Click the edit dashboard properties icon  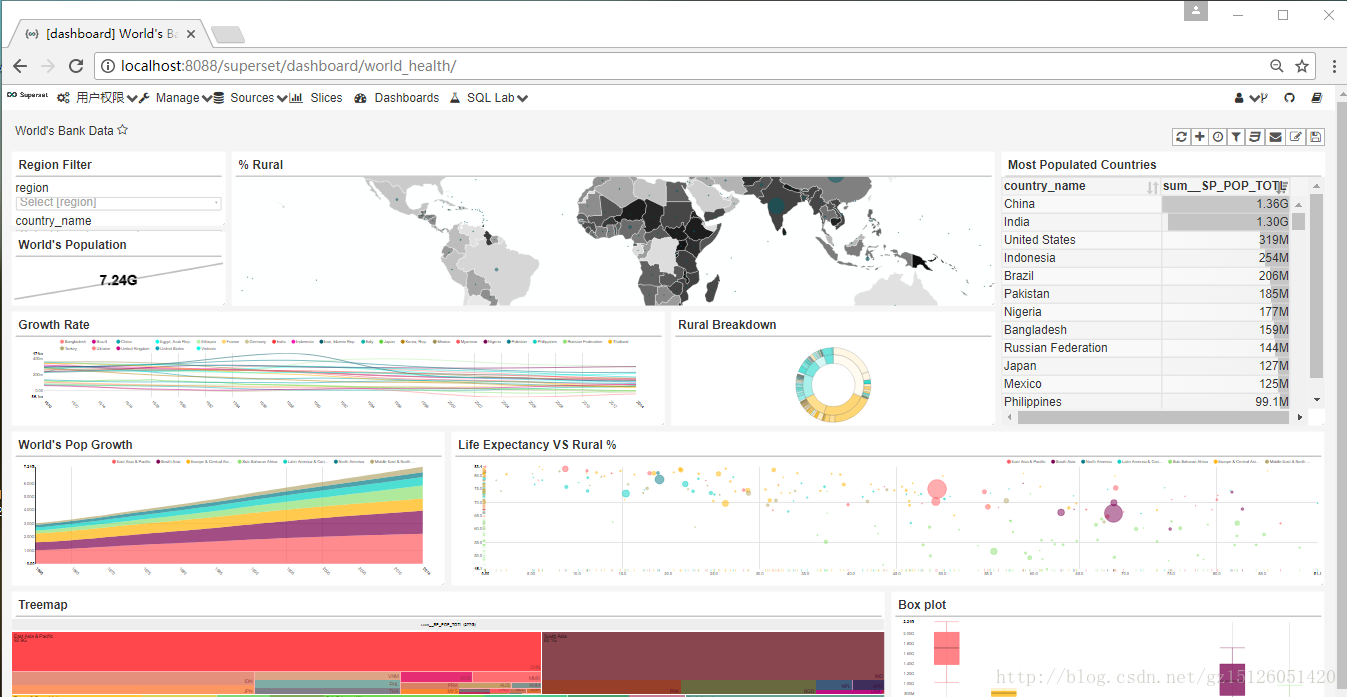pyautogui.click(x=1296, y=137)
